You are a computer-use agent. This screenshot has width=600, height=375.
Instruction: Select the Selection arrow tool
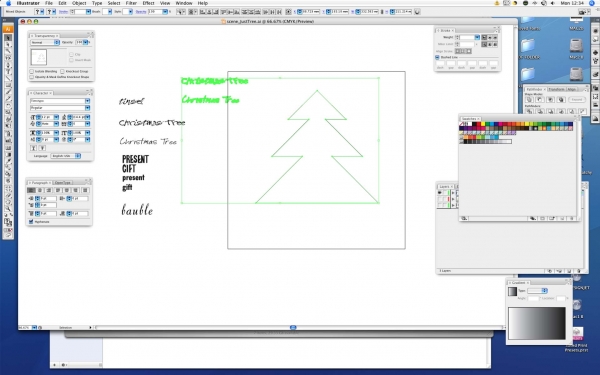point(8,38)
